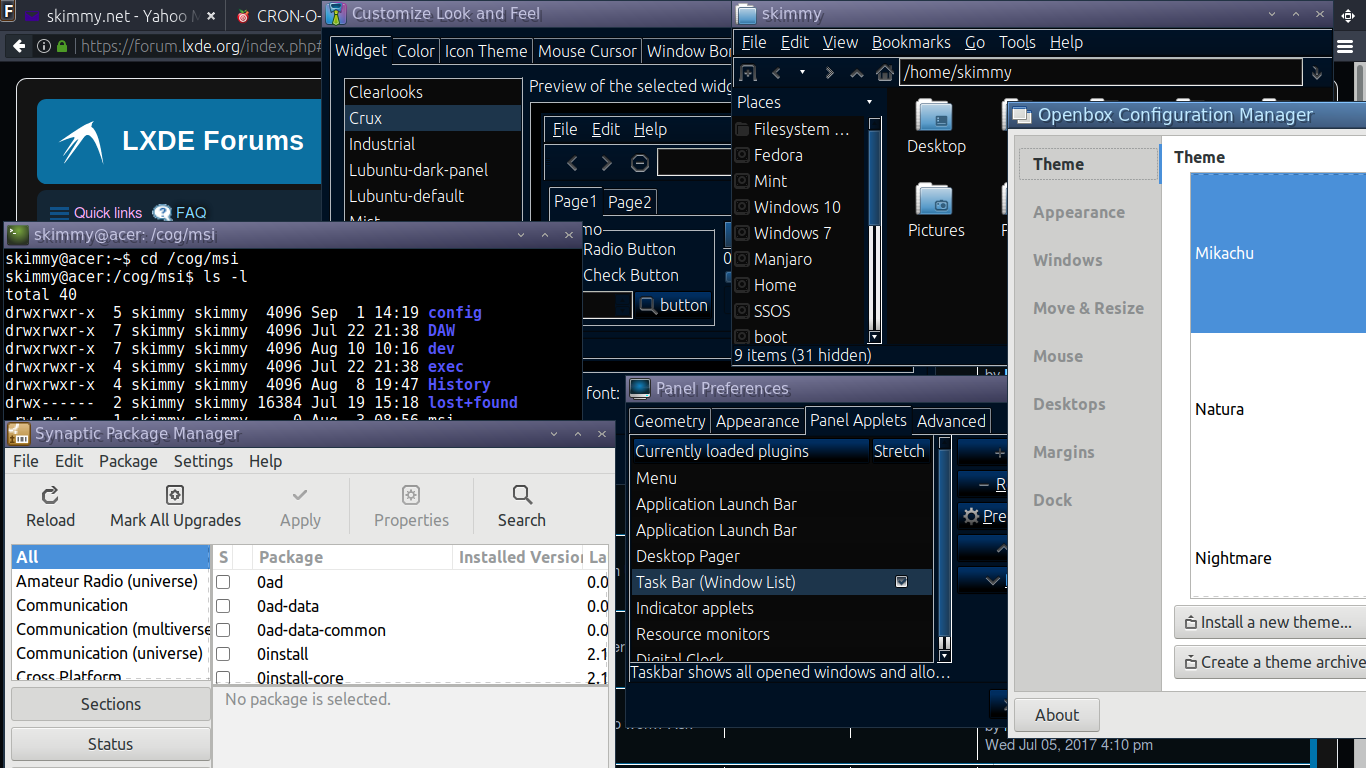Select the Industrial widget theme

pos(433,144)
